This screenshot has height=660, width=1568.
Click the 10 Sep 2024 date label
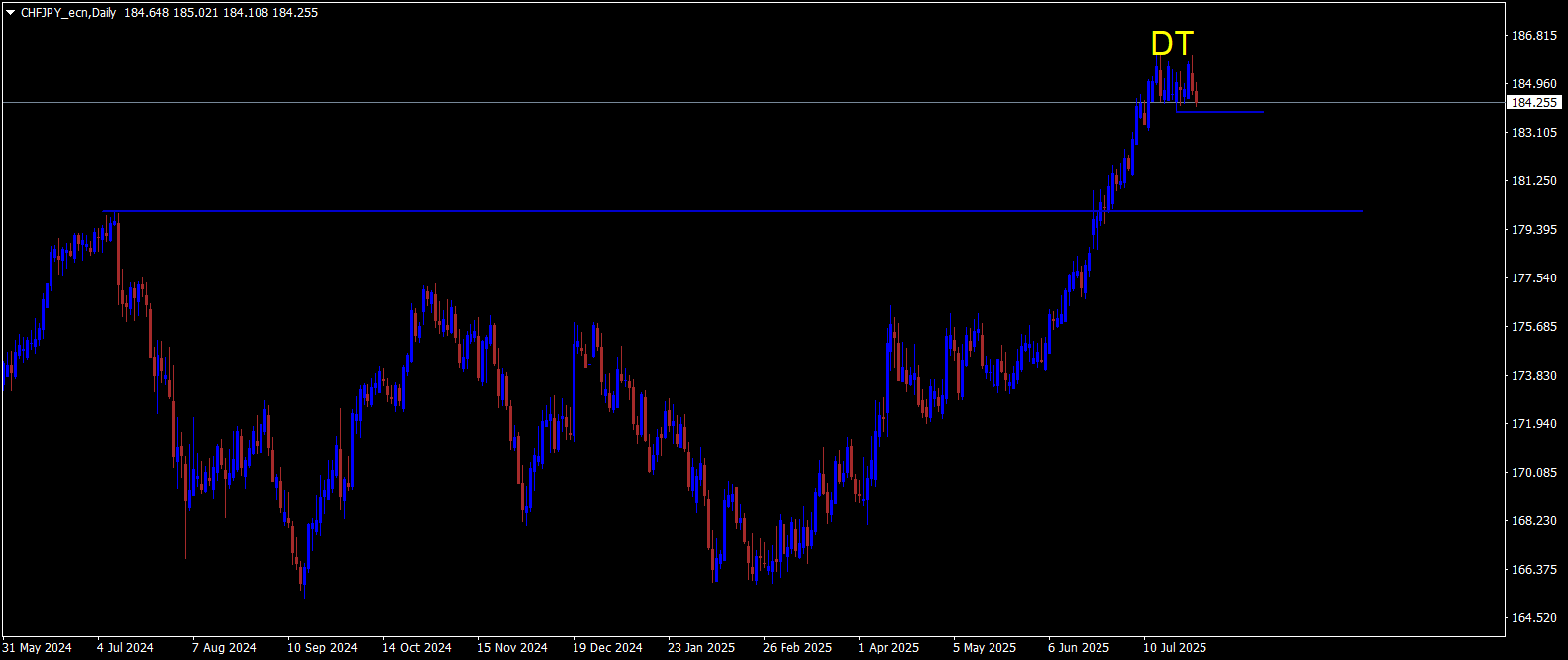click(x=322, y=648)
